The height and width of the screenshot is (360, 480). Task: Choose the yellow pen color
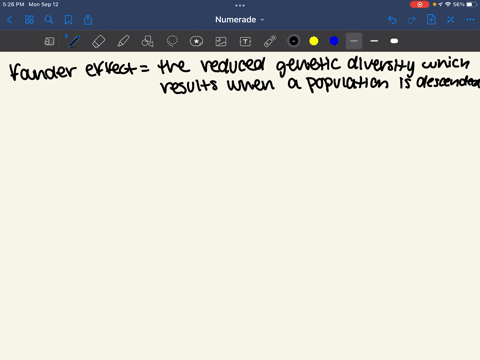[x=314, y=41]
